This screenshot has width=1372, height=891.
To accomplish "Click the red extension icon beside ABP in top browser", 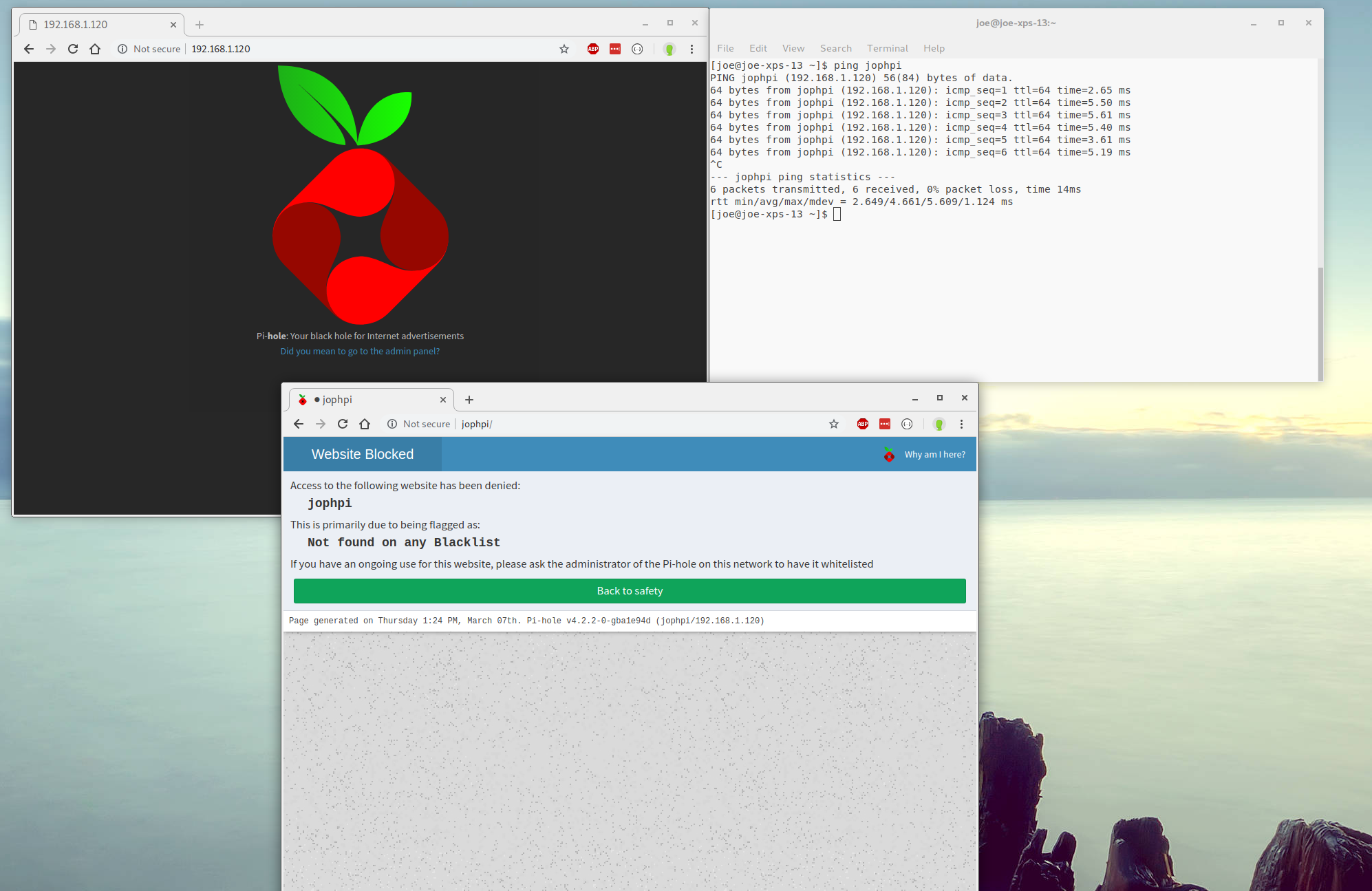I will [614, 49].
